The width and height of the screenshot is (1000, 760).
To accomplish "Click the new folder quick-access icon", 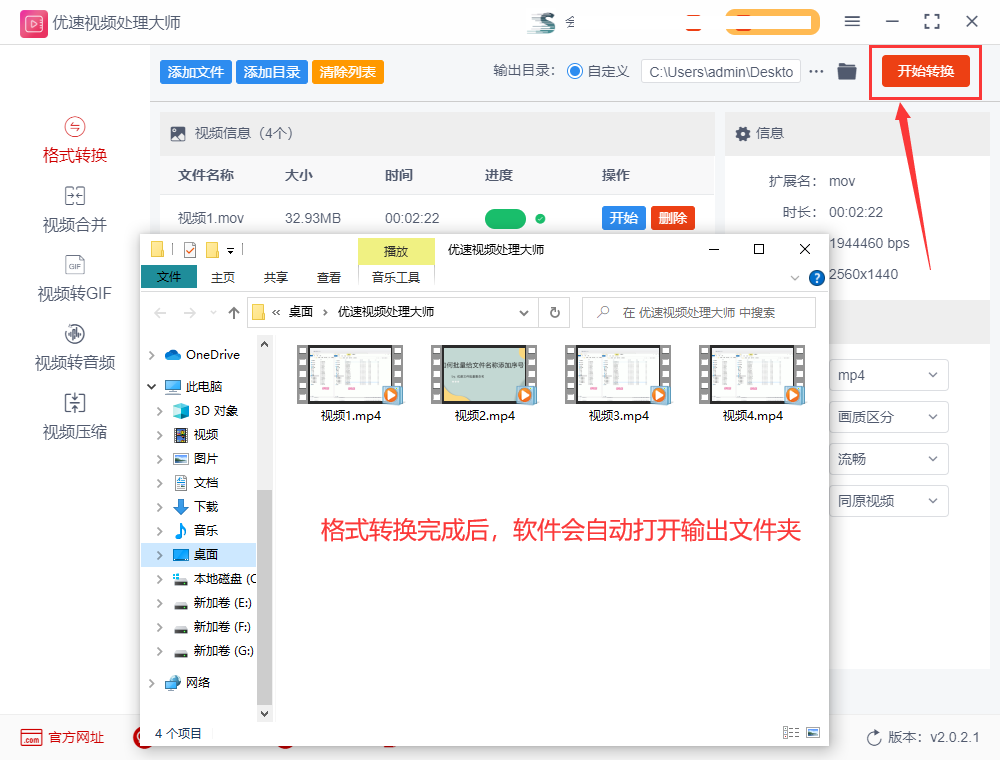I will (212, 250).
